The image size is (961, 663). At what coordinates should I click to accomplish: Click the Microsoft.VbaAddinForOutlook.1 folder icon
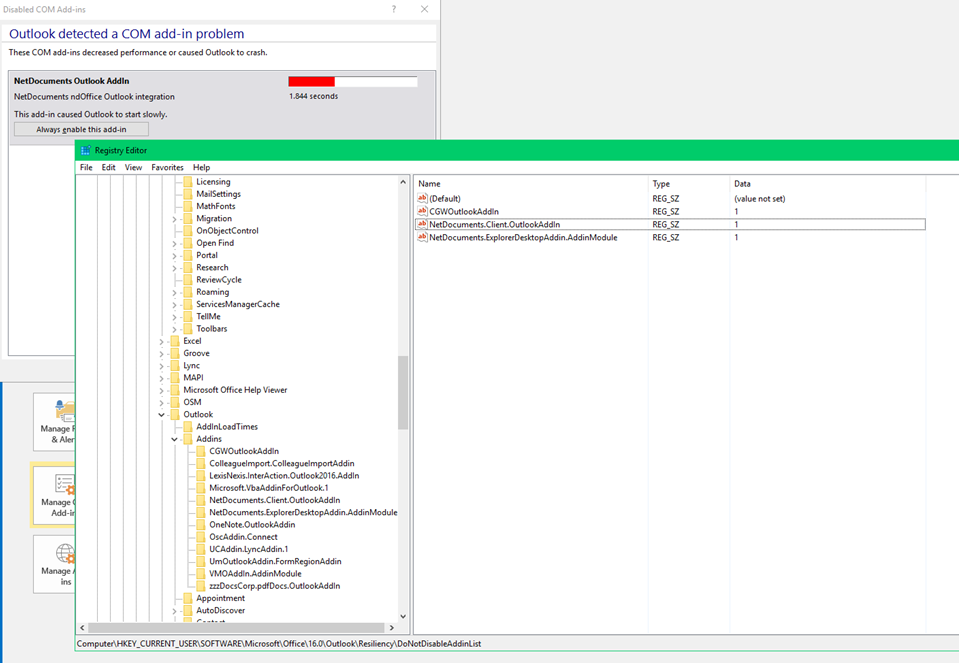200,488
